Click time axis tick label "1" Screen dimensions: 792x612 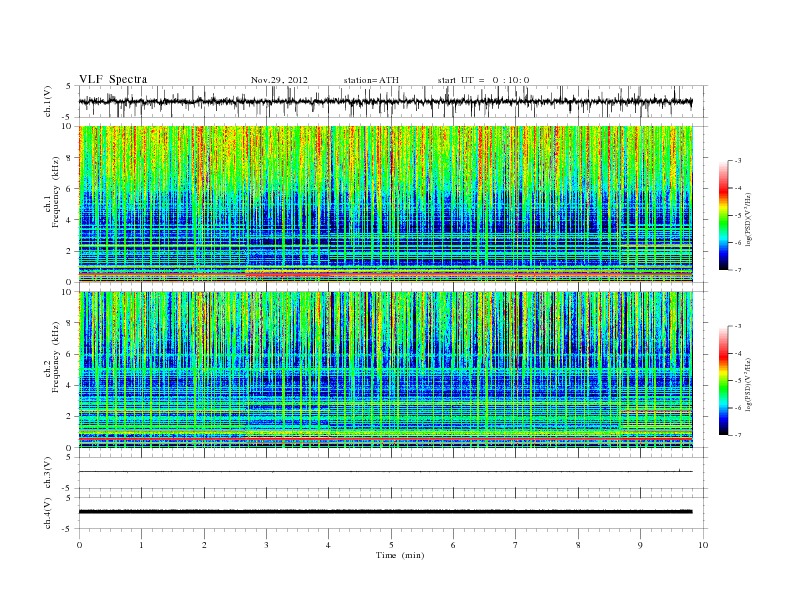[141, 545]
